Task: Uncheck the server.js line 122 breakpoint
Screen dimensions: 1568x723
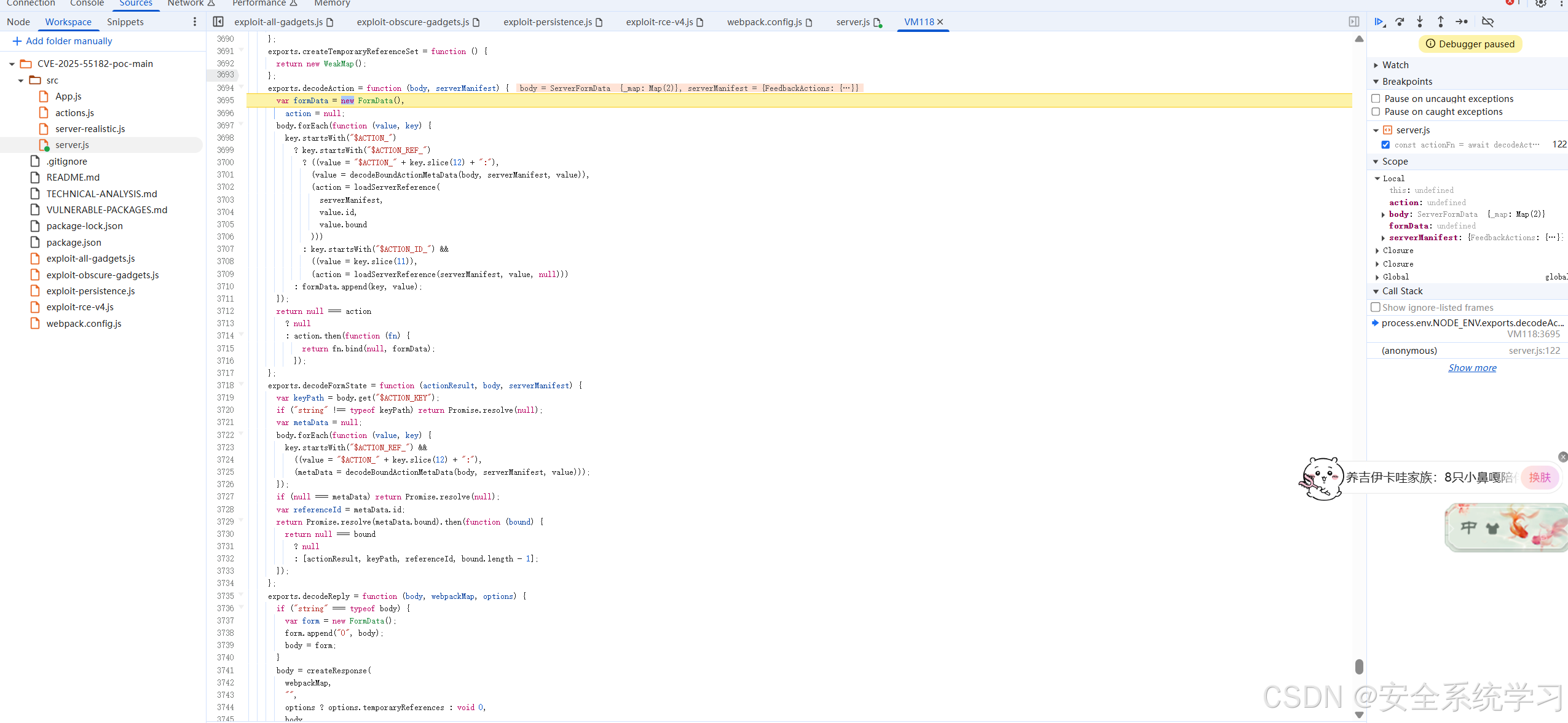Action: coord(1385,145)
